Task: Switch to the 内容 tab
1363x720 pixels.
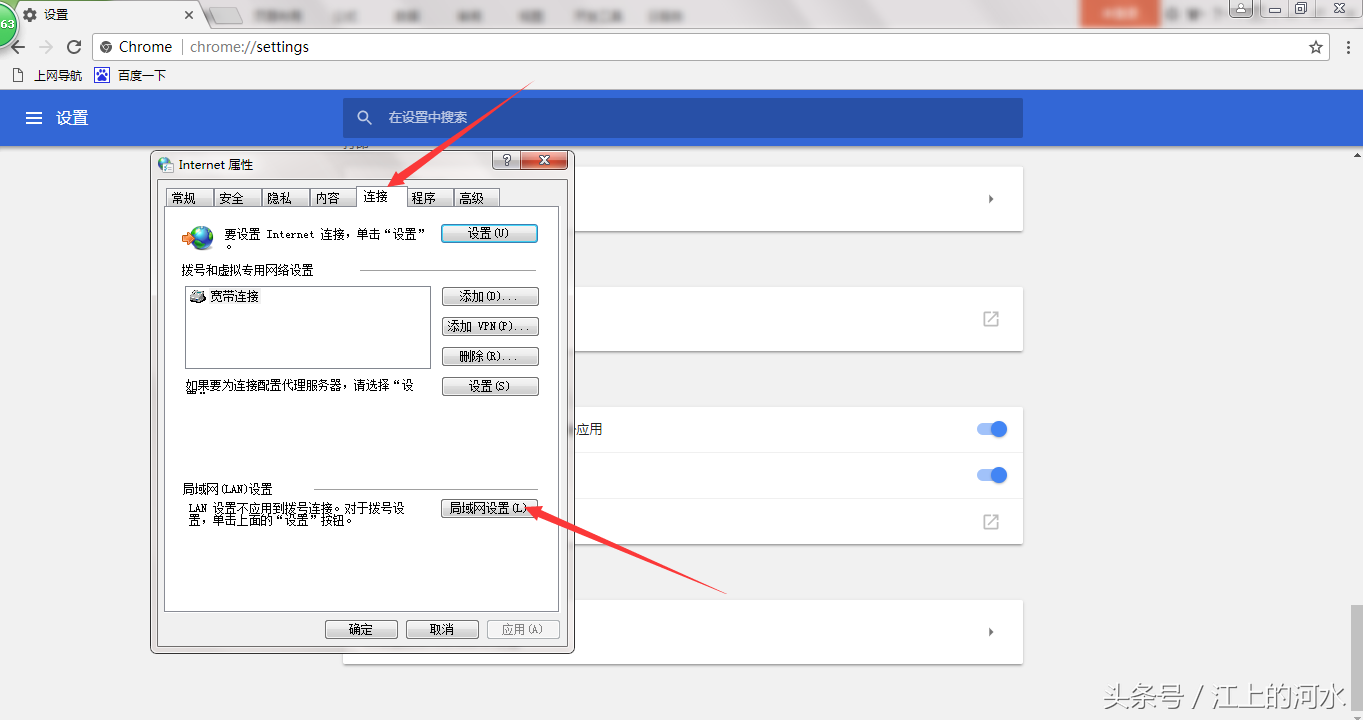Action: (334, 198)
